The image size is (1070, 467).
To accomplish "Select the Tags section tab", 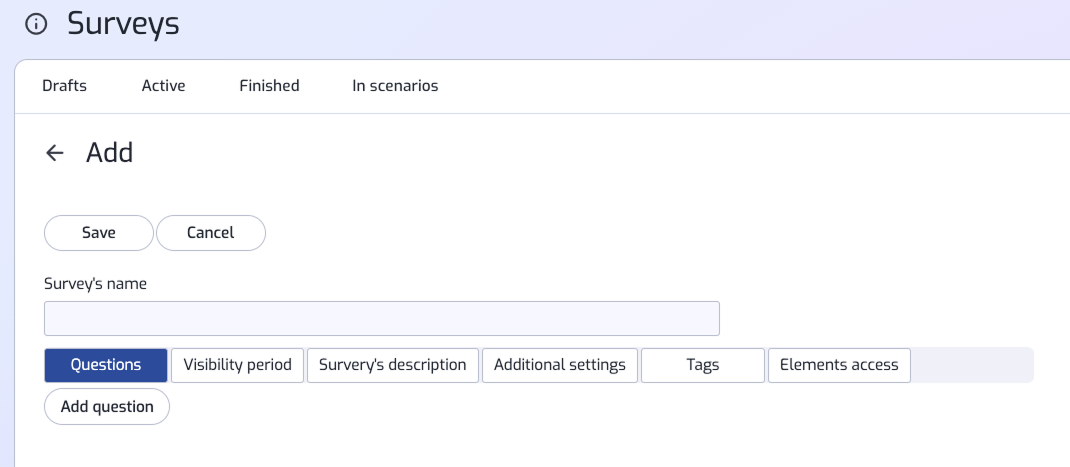I will click(702, 365).
